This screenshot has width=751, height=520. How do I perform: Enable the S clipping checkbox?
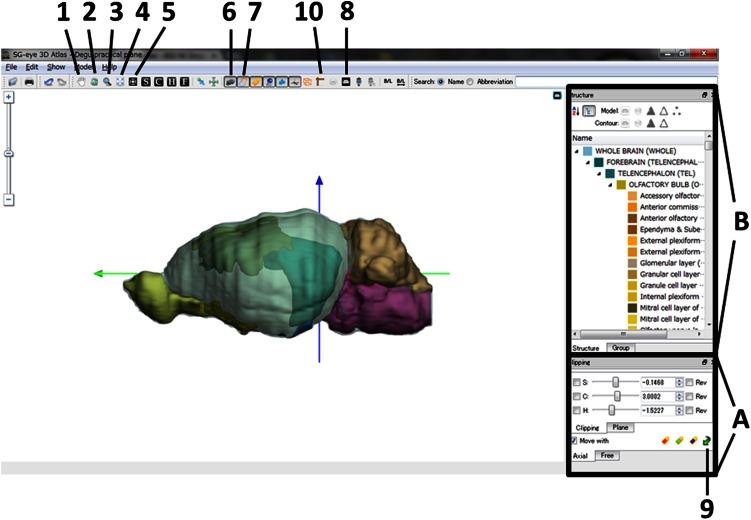coord(576,382)
